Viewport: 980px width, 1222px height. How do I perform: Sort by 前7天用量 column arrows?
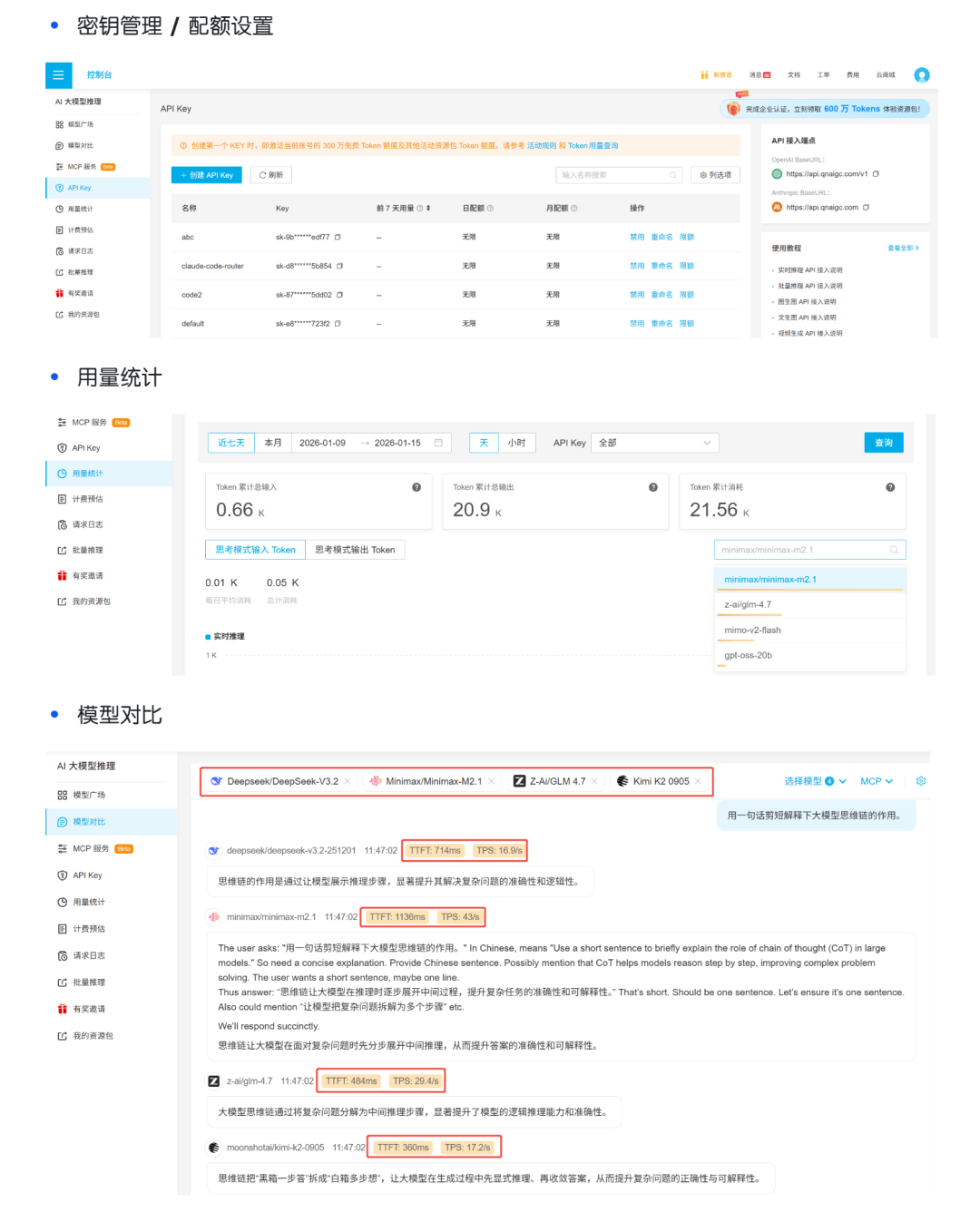428,208
